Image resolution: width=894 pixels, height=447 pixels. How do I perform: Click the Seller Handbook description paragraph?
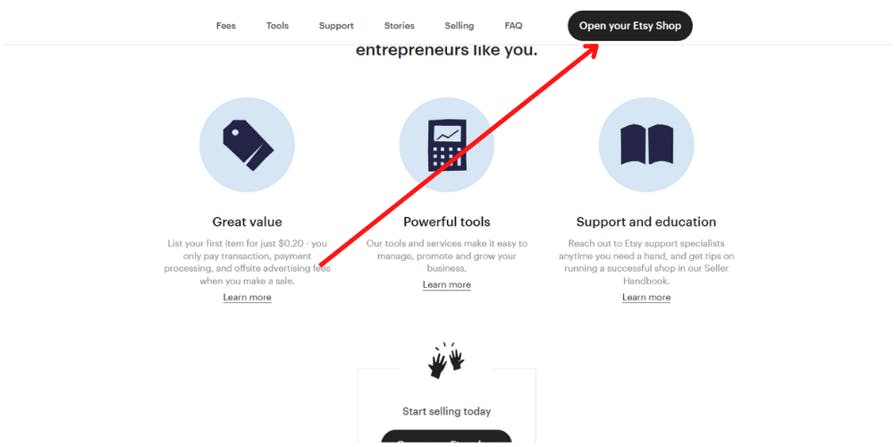646,262
